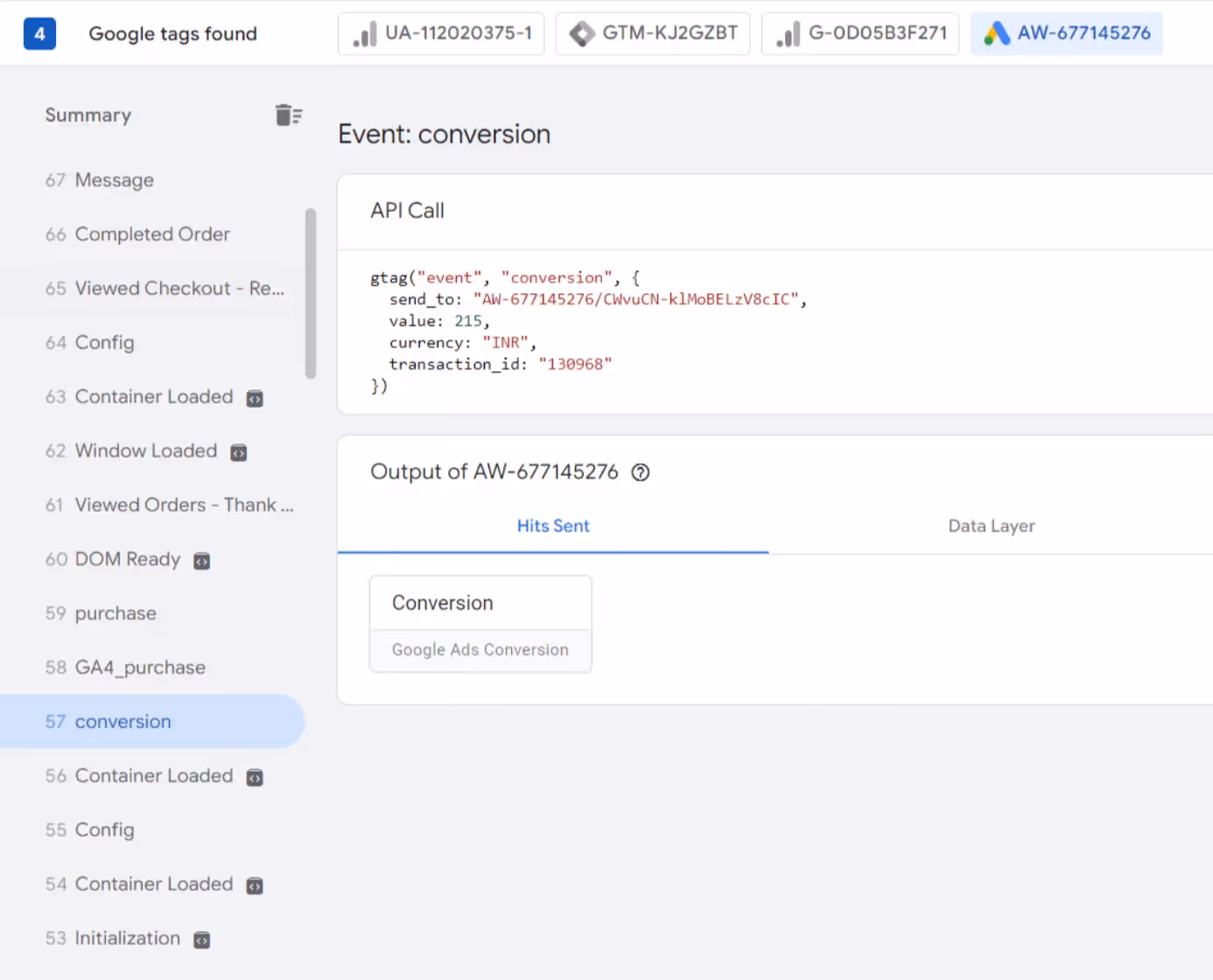1213x980 pixels.
Task: Select event 54 Container Loaded
Action: [152, 885]
